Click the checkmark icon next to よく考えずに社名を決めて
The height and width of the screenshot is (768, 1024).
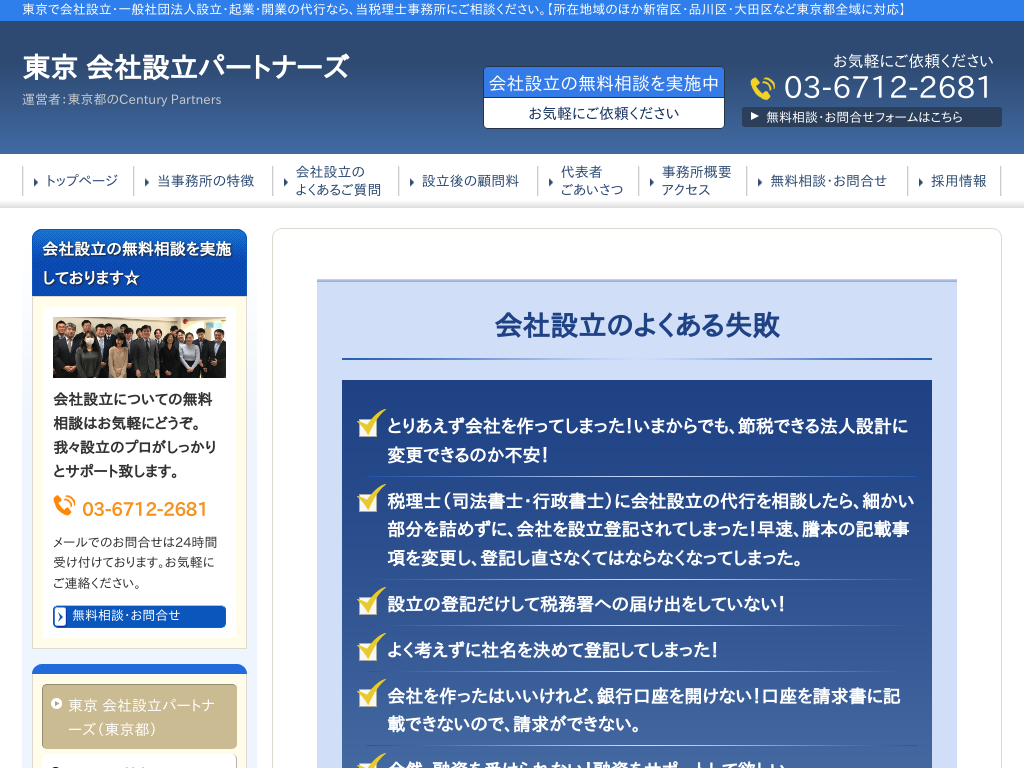[x=371, y=647]
